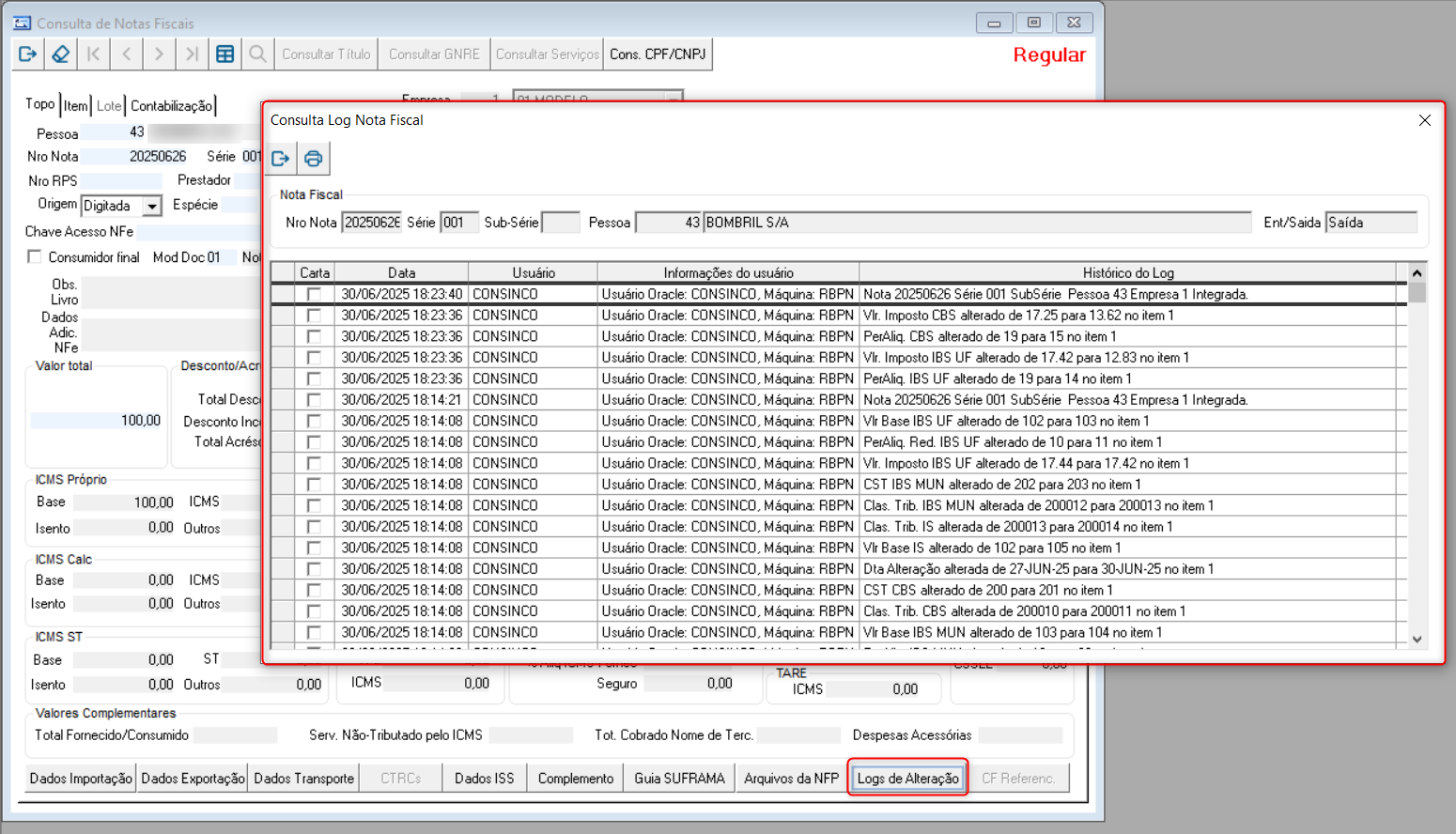The width and height of the screenshot is (1456, 834).
Task: Click the Dados ISS button
Action: [x=485, y=779]
